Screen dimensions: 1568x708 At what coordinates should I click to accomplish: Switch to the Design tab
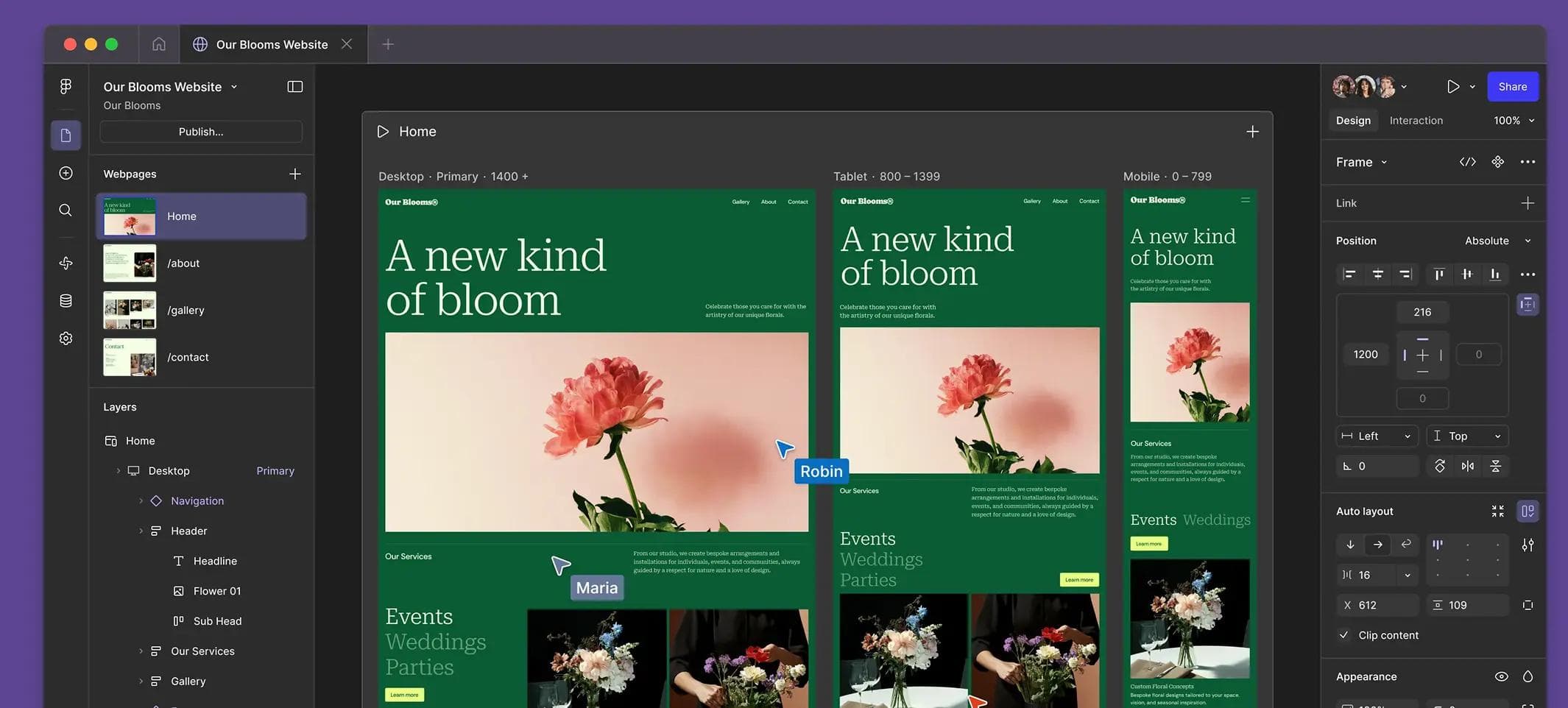tap(1353, 121)
